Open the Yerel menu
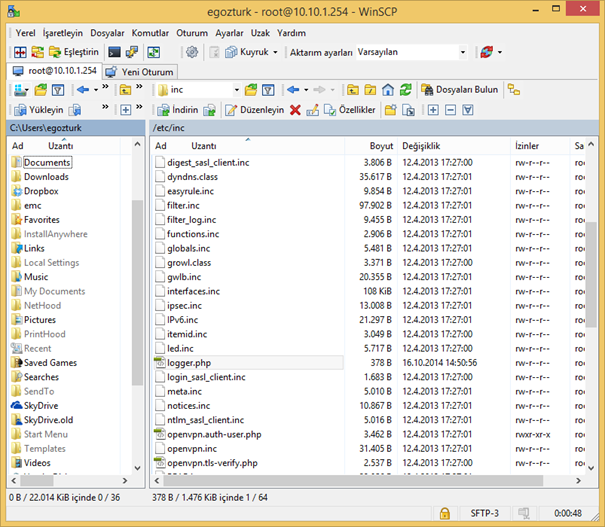This screenshot has height=527, width=605. (x=25, y=33)
